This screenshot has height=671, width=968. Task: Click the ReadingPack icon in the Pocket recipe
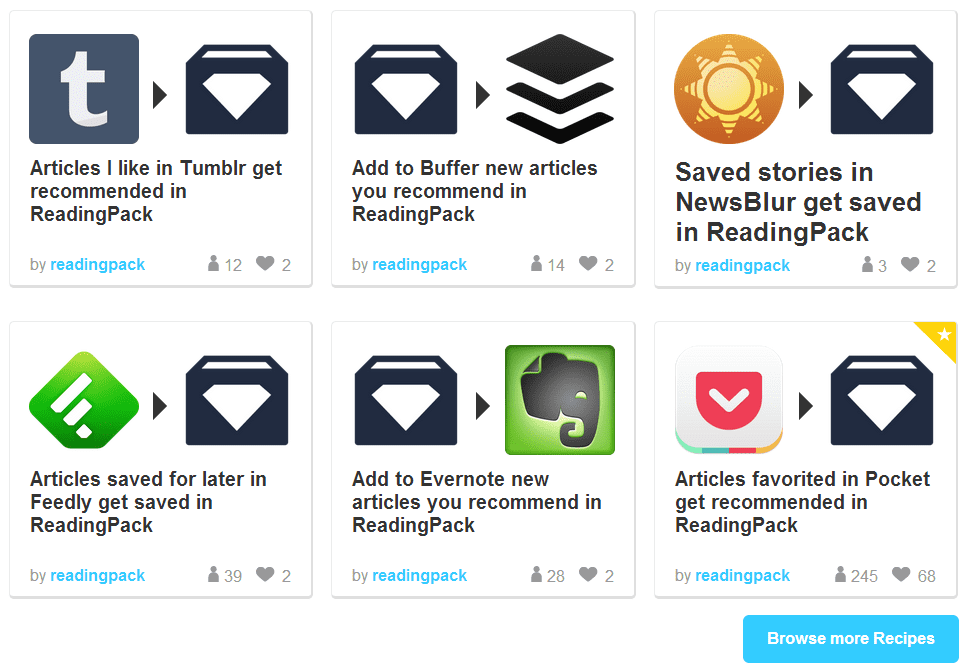[x=882, y=400]
